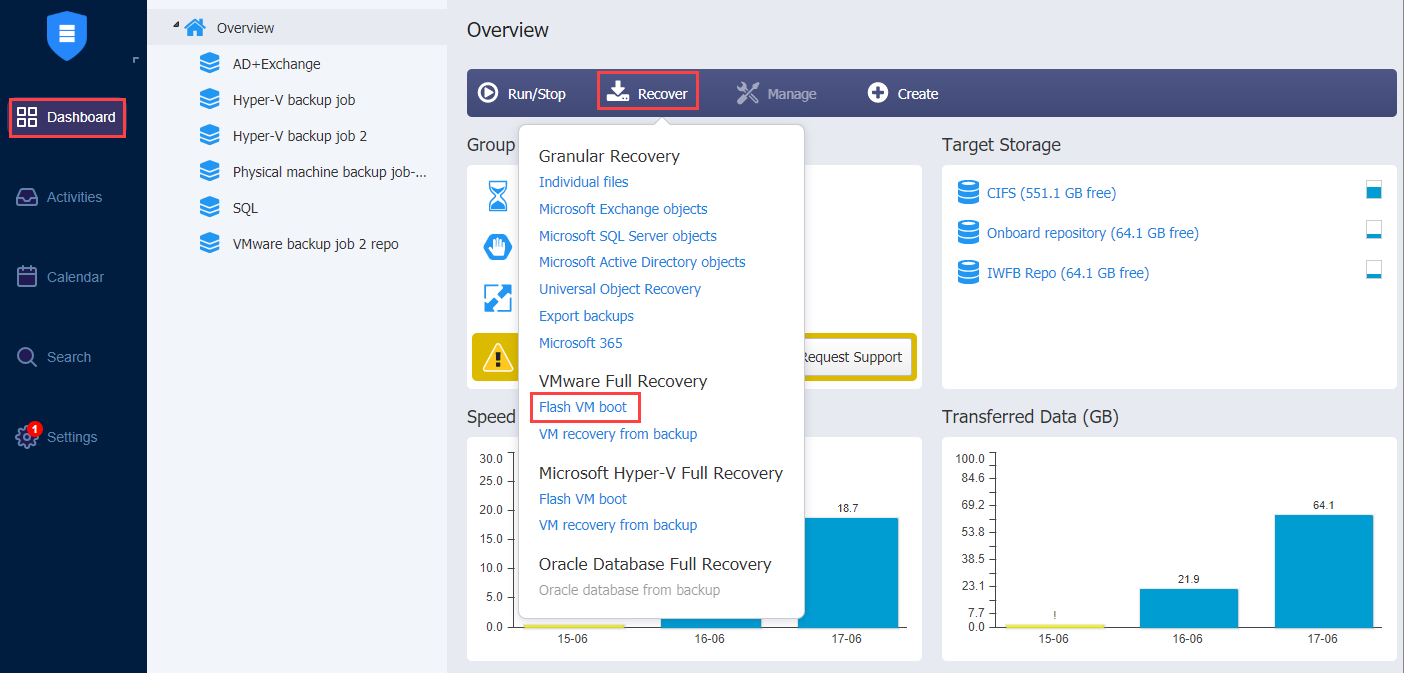Click the CIFS storage repository icon
This screenshot has height=673, width=1404.
click(968, 193)
